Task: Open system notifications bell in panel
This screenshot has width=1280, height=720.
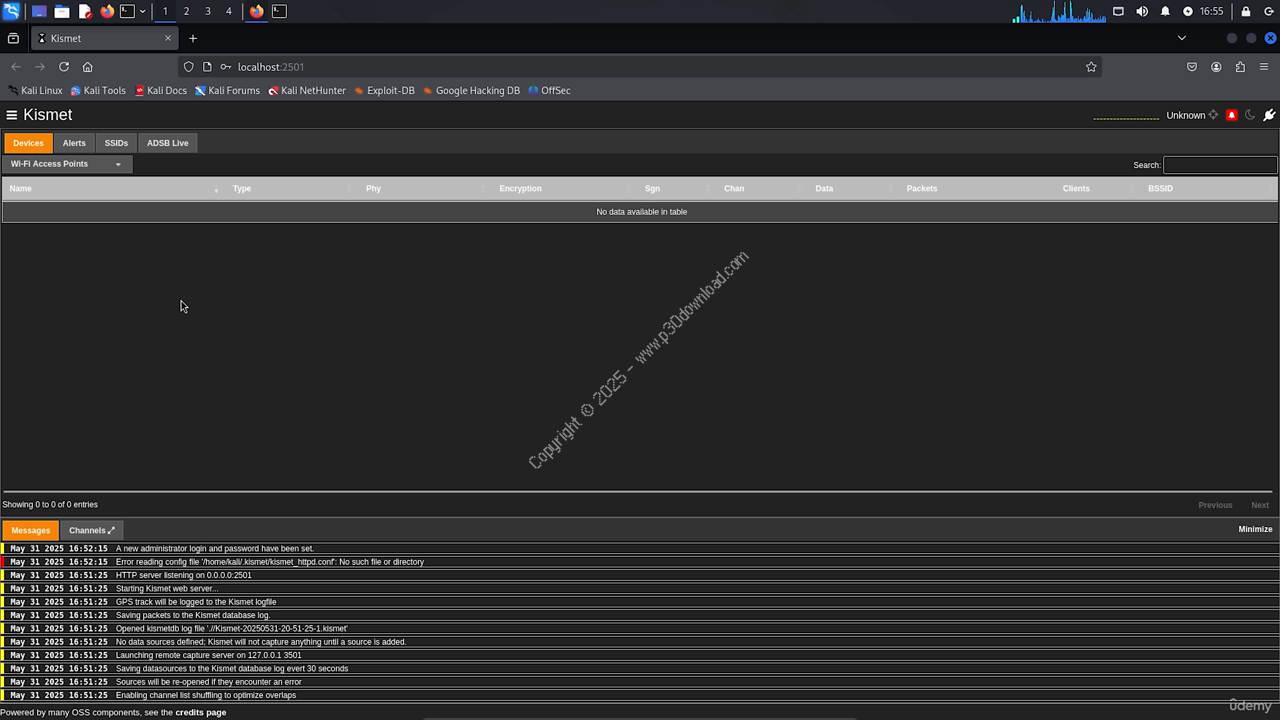Action: 1165,11
